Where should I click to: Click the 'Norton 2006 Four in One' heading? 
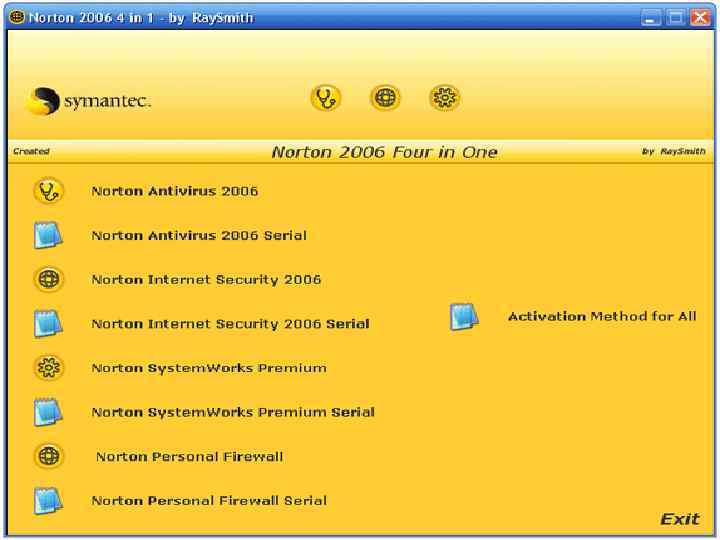[x=384, y=152]
